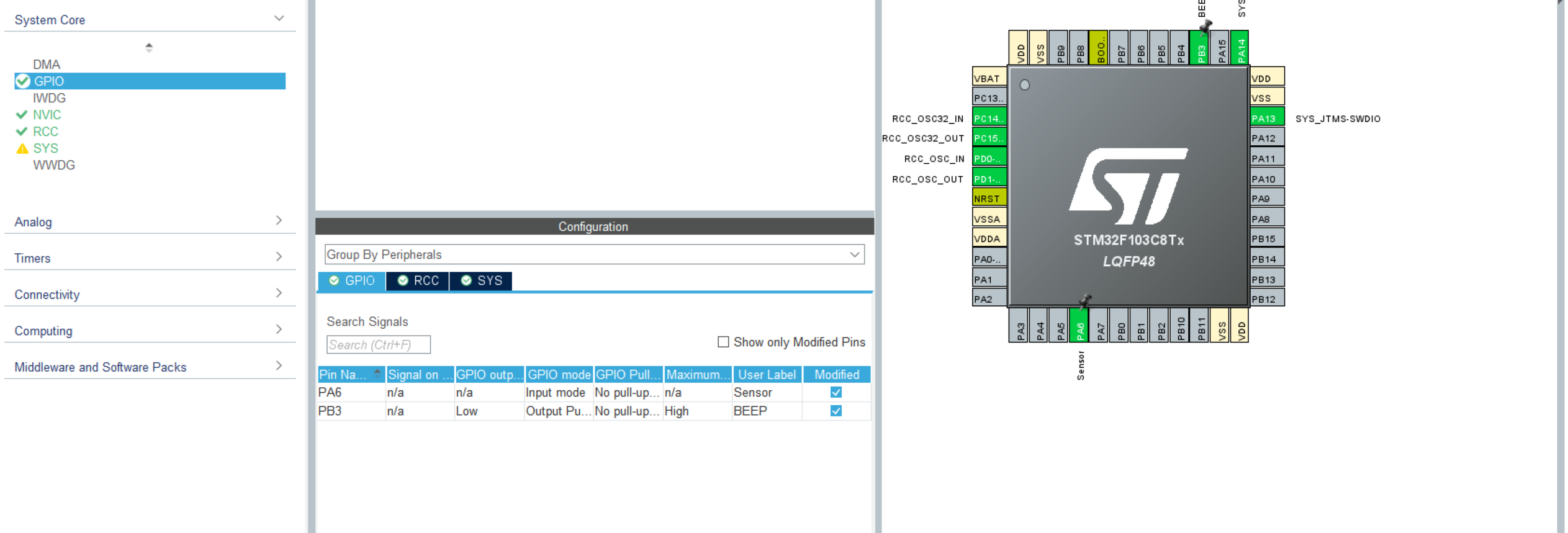
Task: Toggle Modified checkbox for PB3 row
Action: [x=836, y=411]
